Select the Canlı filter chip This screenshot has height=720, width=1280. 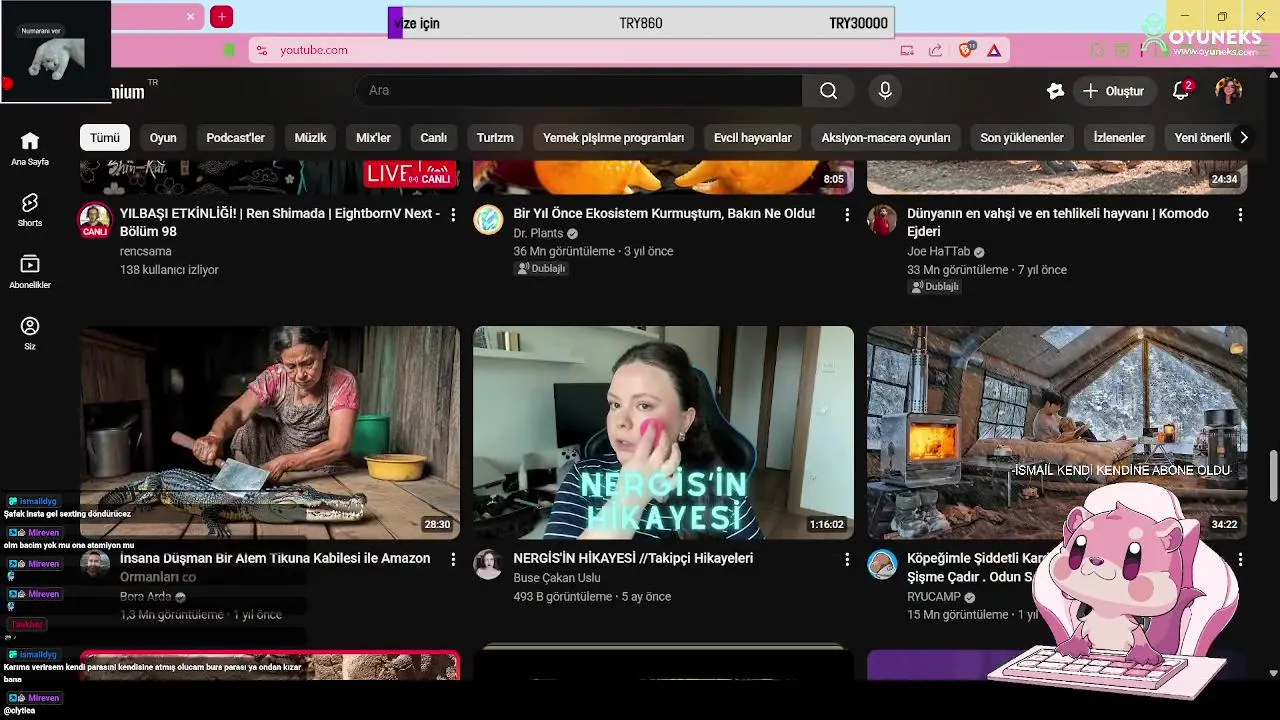tap(433, 138)
